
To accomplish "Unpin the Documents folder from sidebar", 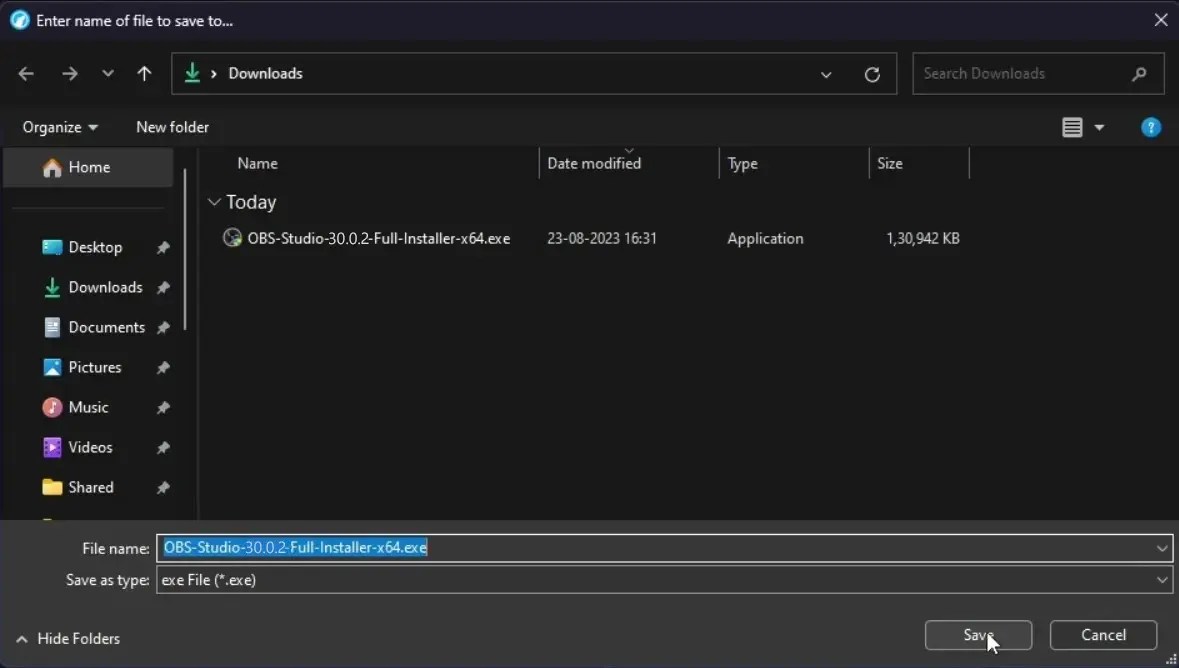I will pos(163,327).
